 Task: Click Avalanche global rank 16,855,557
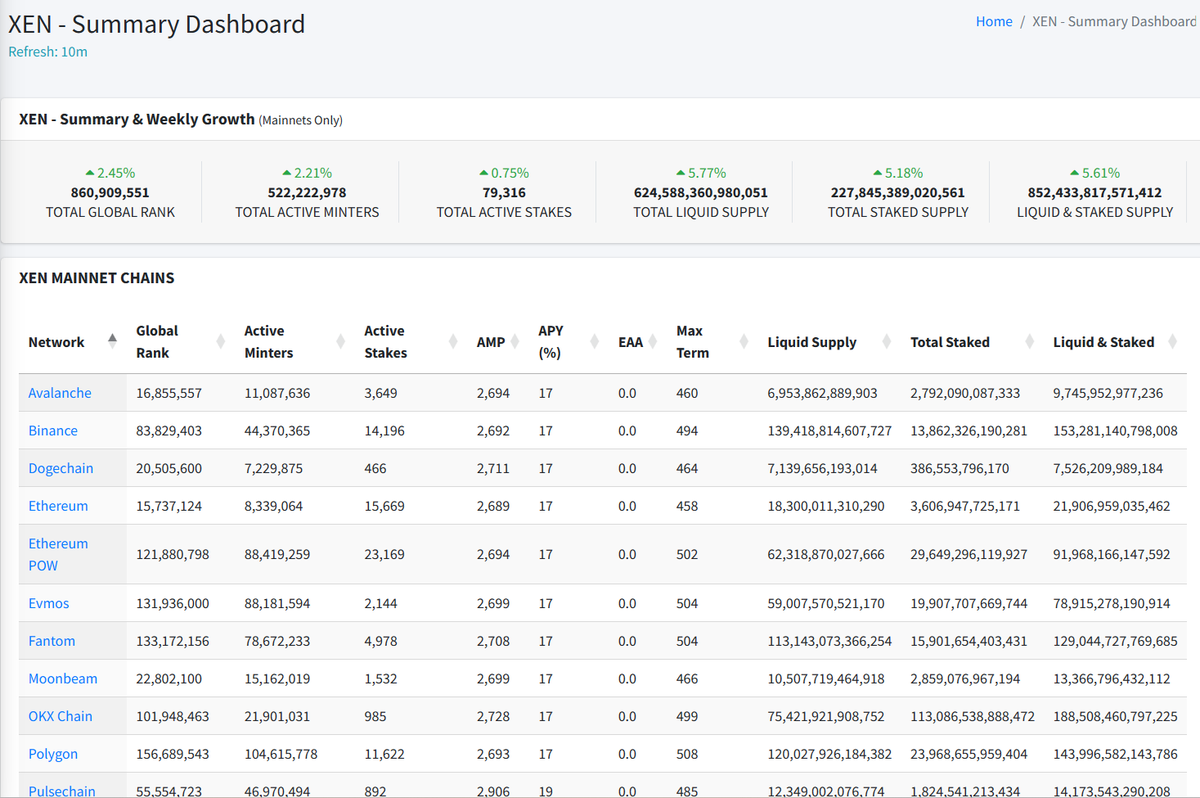[169, 393]
